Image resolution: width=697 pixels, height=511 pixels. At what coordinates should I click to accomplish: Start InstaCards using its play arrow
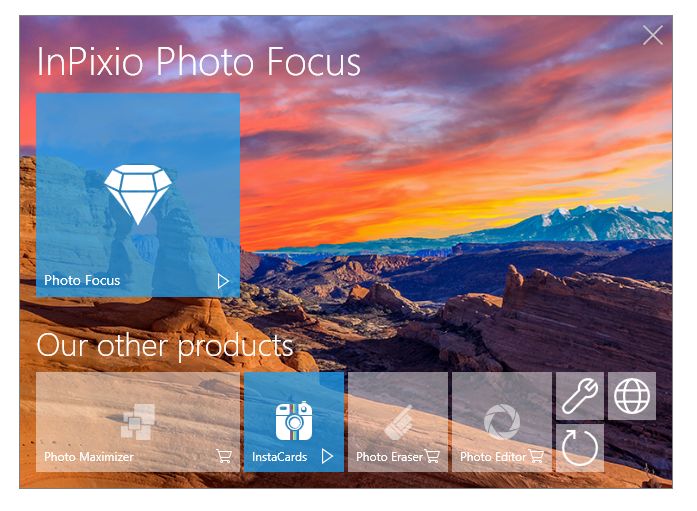pyautogui.click(x=327, y=456)
